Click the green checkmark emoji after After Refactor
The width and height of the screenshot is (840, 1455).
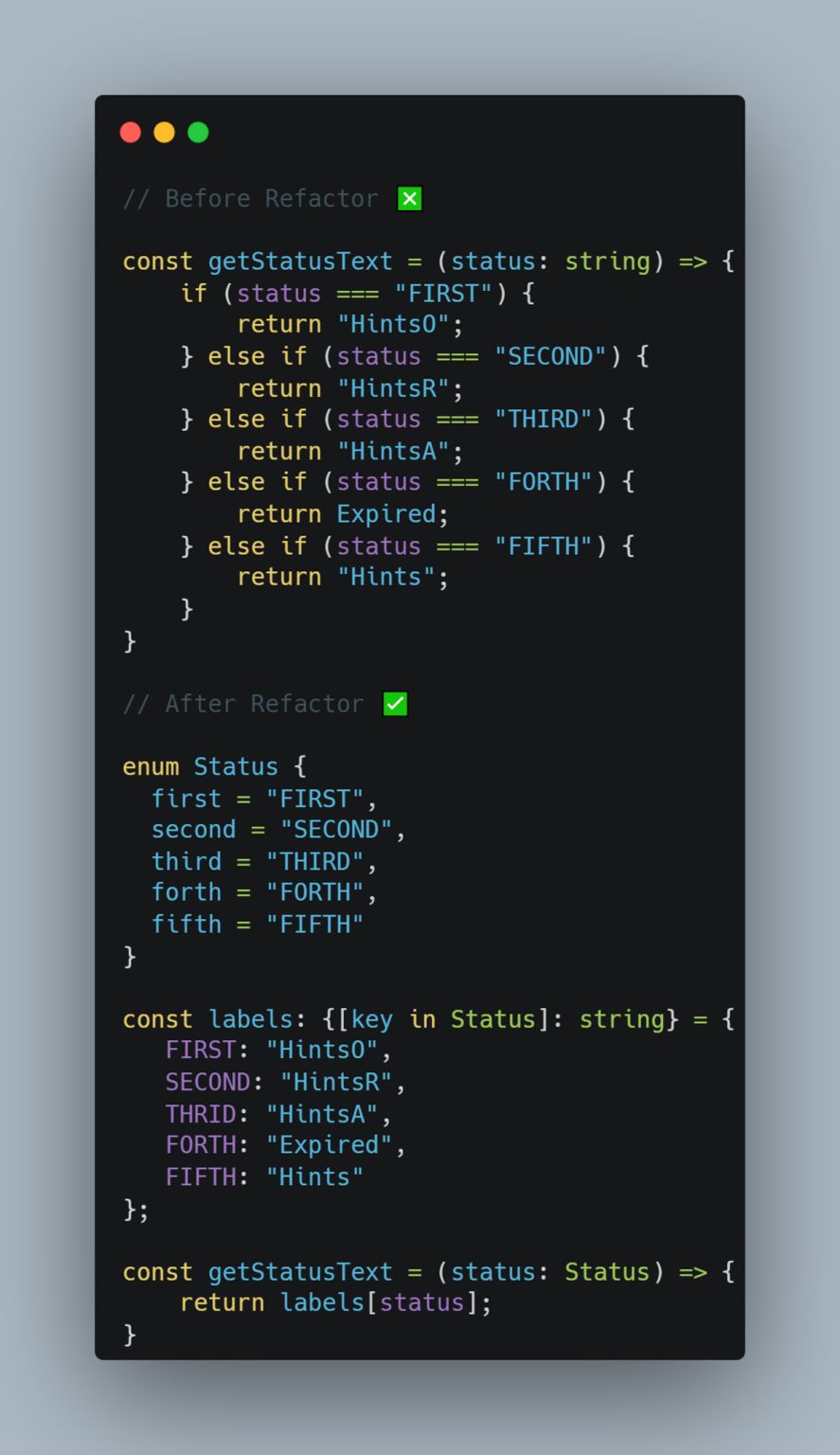(396, 704)
